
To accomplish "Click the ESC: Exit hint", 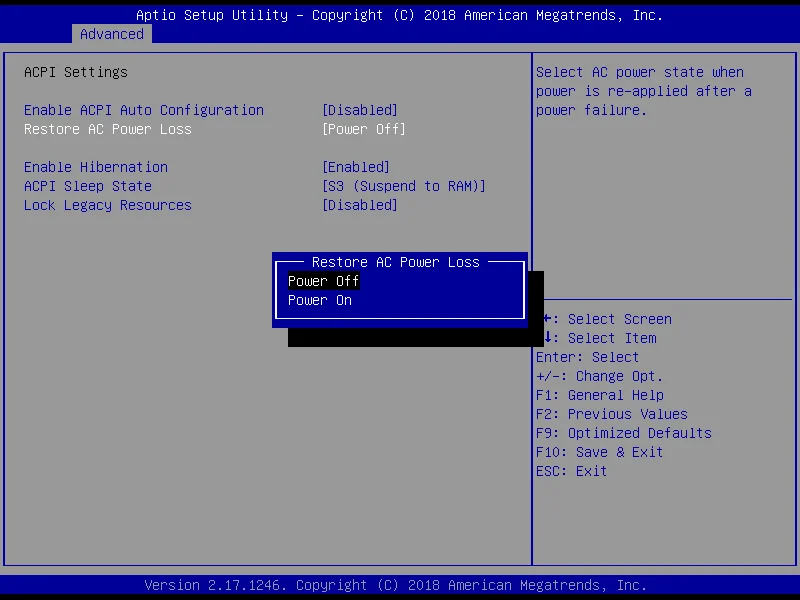I will [x=571, y=471].
